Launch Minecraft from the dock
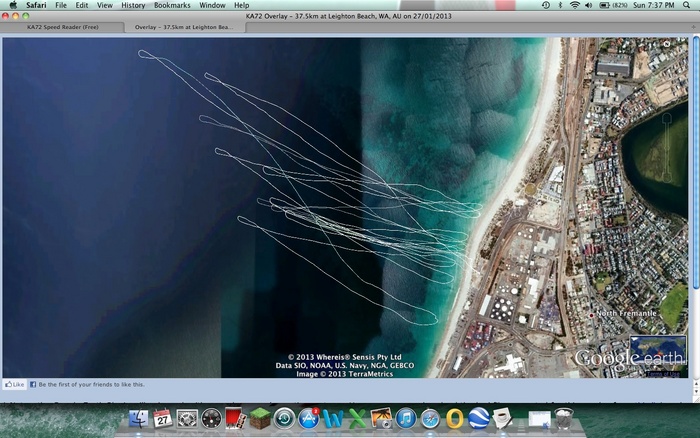 (x=259, y=418)
